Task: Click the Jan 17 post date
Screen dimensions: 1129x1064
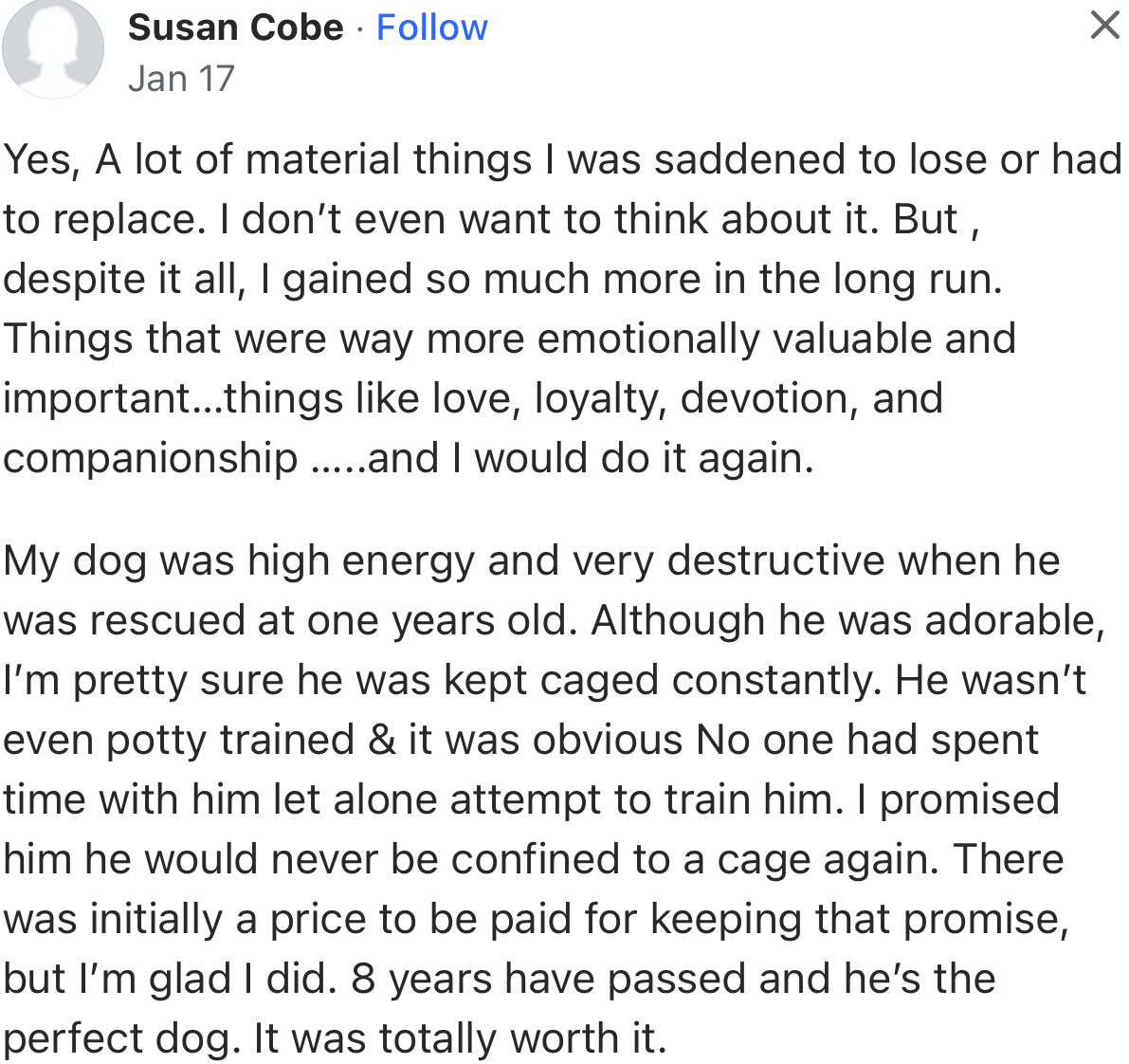Action: 181,79
